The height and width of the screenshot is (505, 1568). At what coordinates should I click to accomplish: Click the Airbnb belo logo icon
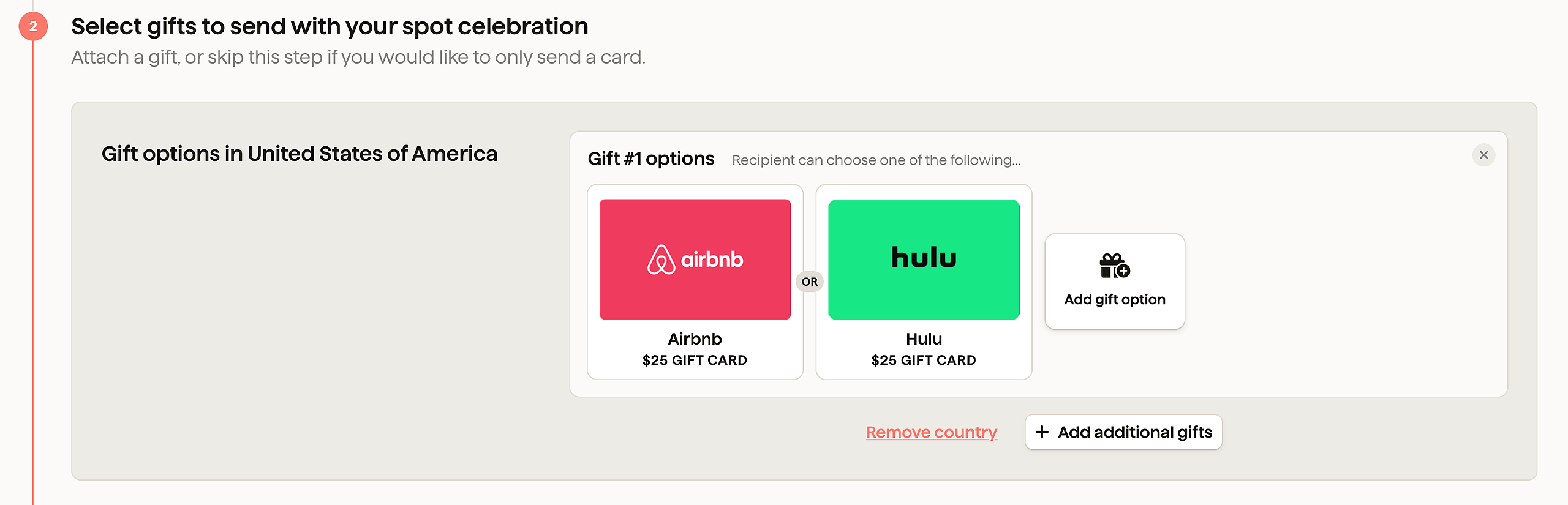pyautogui.click(x=661, y=260)
